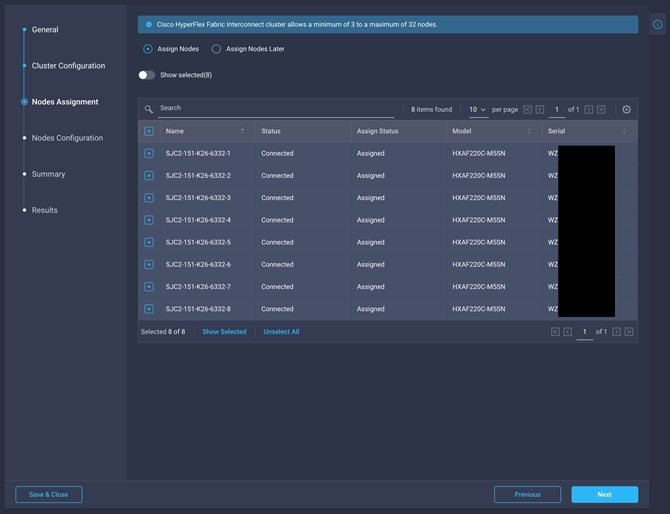Click Connected status for node 6332-1

[277, 153]
